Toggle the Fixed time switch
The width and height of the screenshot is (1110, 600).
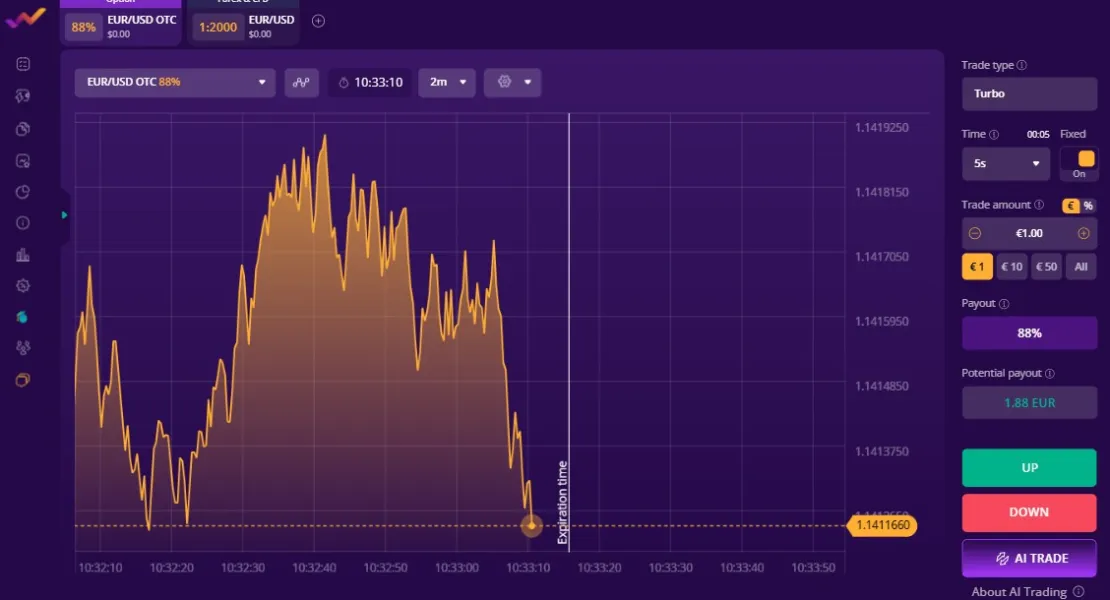tap(1079, 163)
